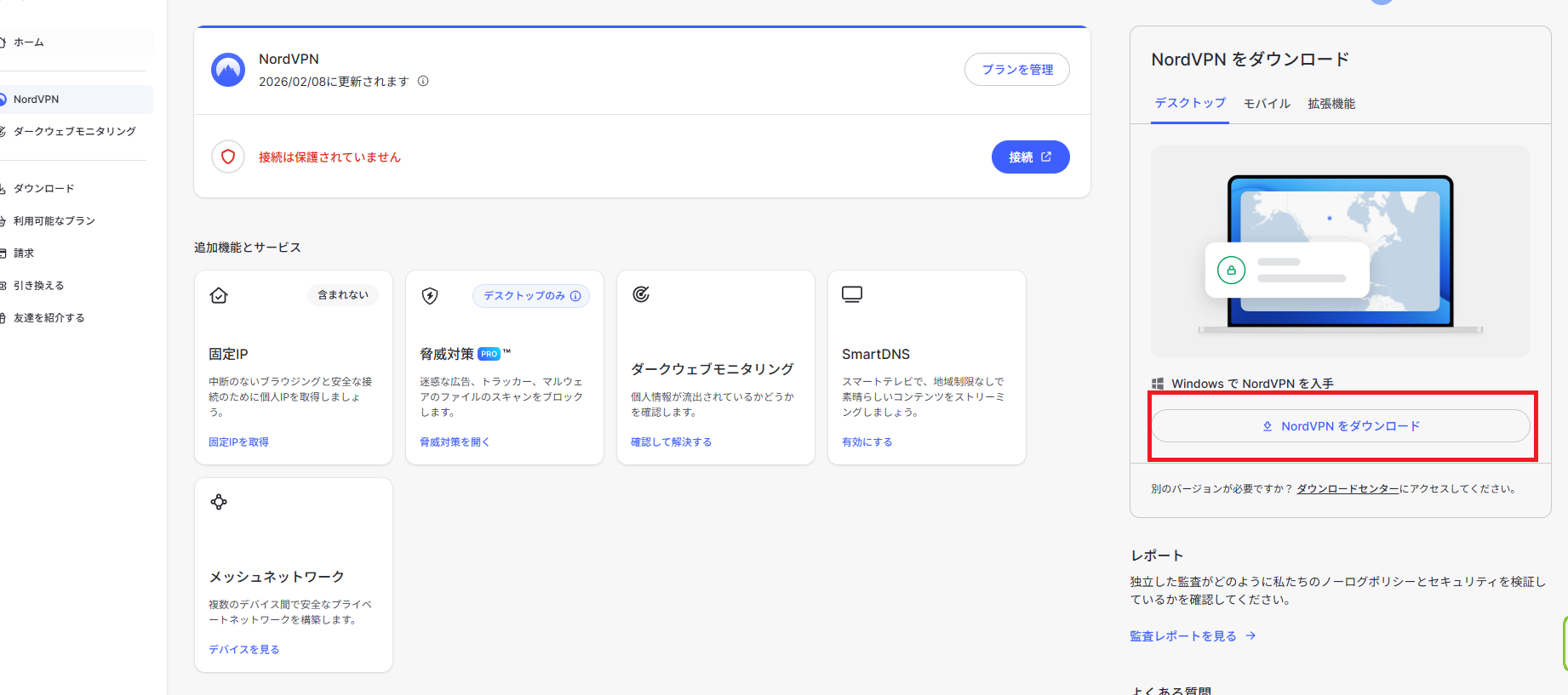
Task: Switch to the デスクトップ tab
Action: [1190, 103]
